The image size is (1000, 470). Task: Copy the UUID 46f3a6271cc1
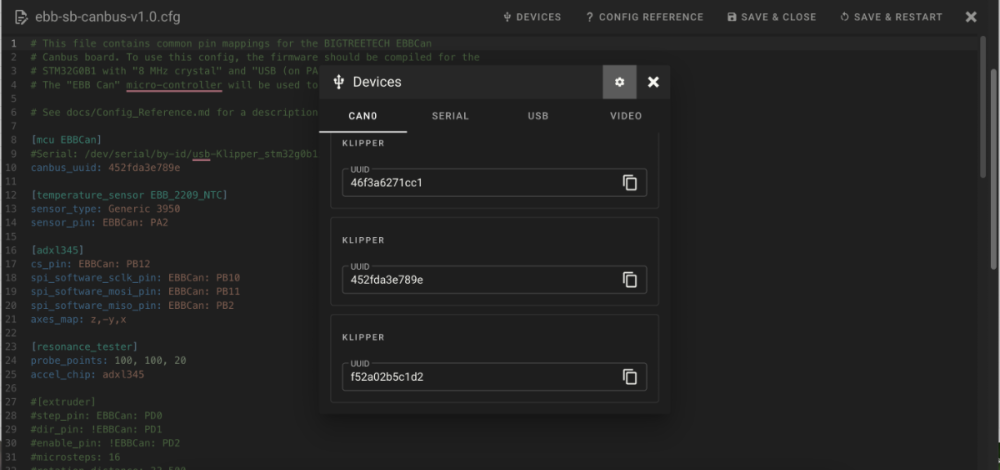point(629,183)
